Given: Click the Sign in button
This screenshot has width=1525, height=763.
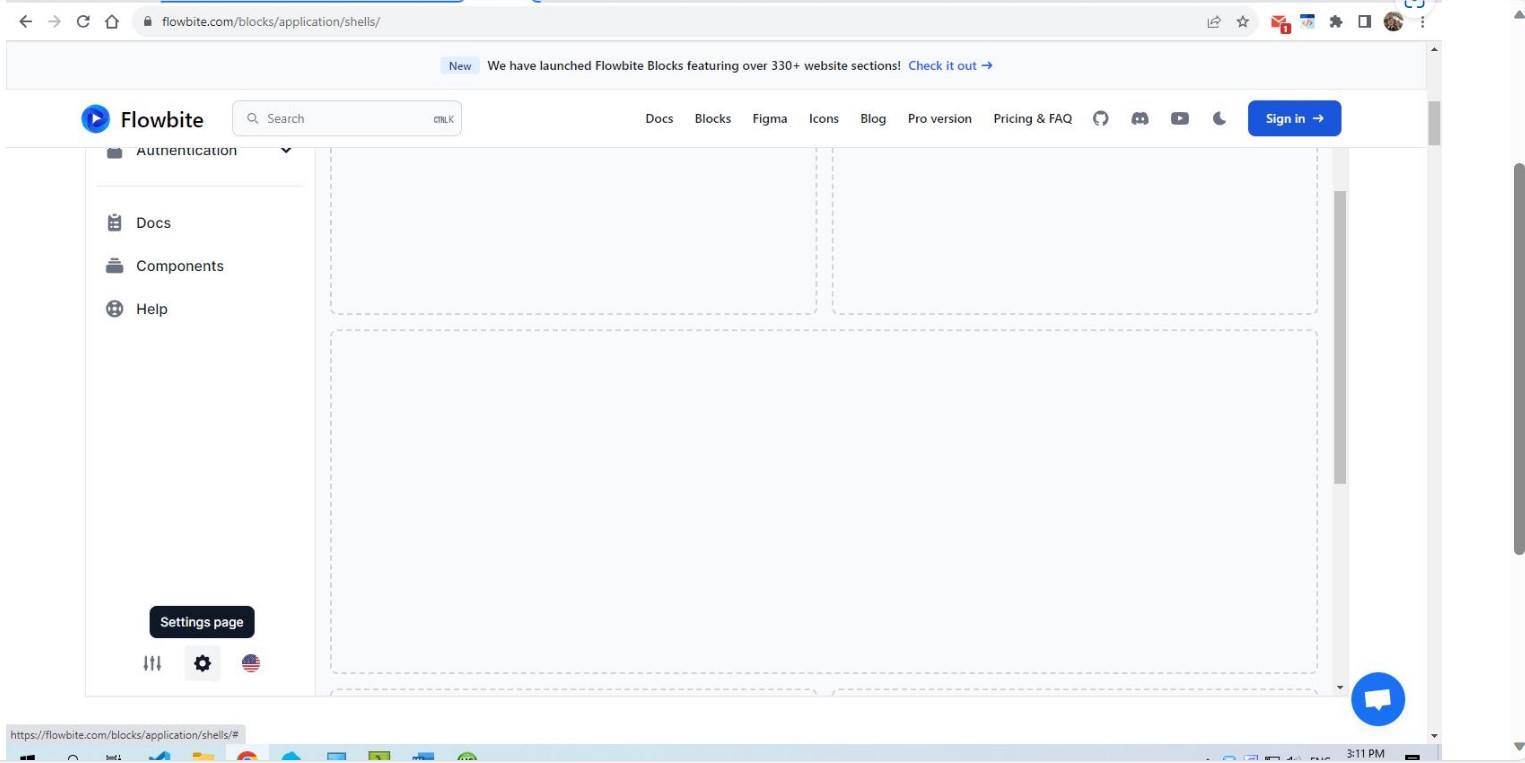Looking at the screenshot, I should point(1294,119).
